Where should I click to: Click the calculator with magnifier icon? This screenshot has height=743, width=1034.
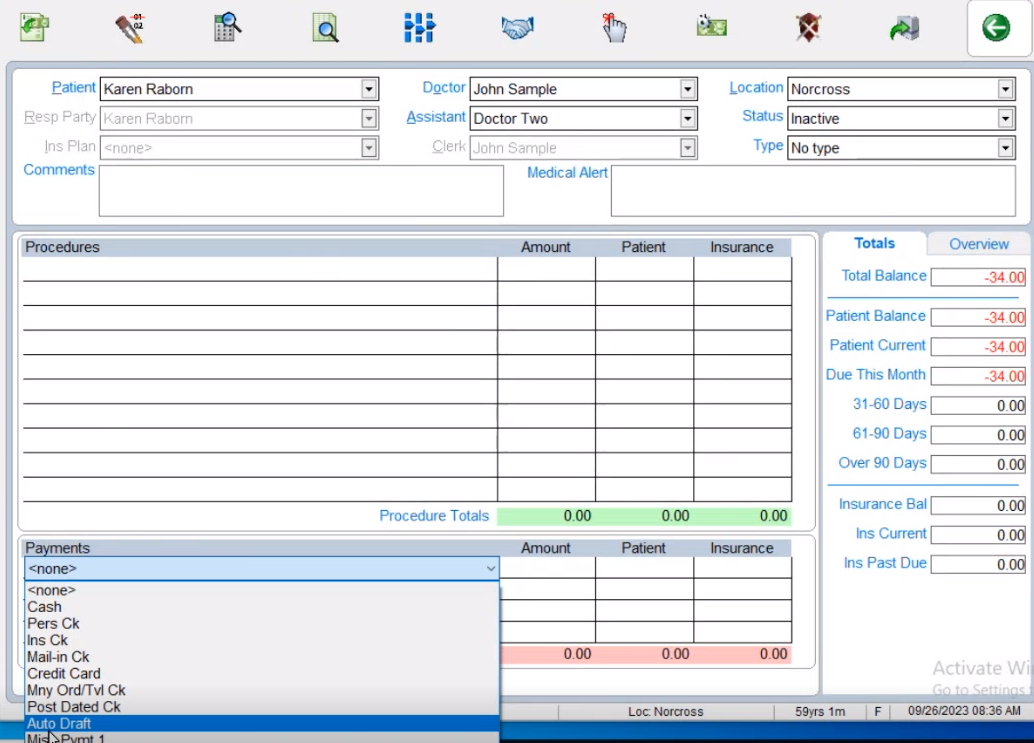(228, 28)
